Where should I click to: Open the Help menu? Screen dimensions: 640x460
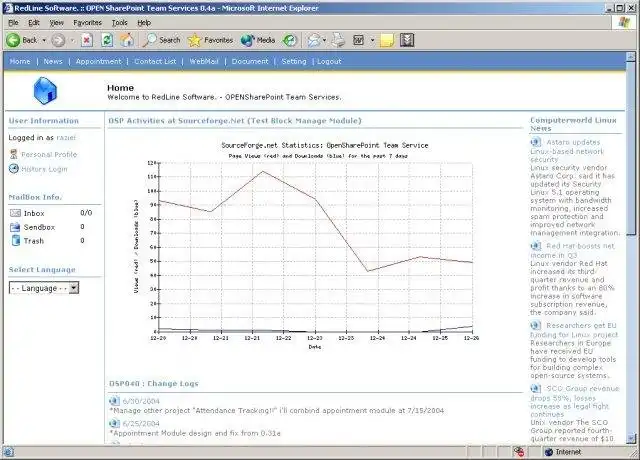click(144, 23)
